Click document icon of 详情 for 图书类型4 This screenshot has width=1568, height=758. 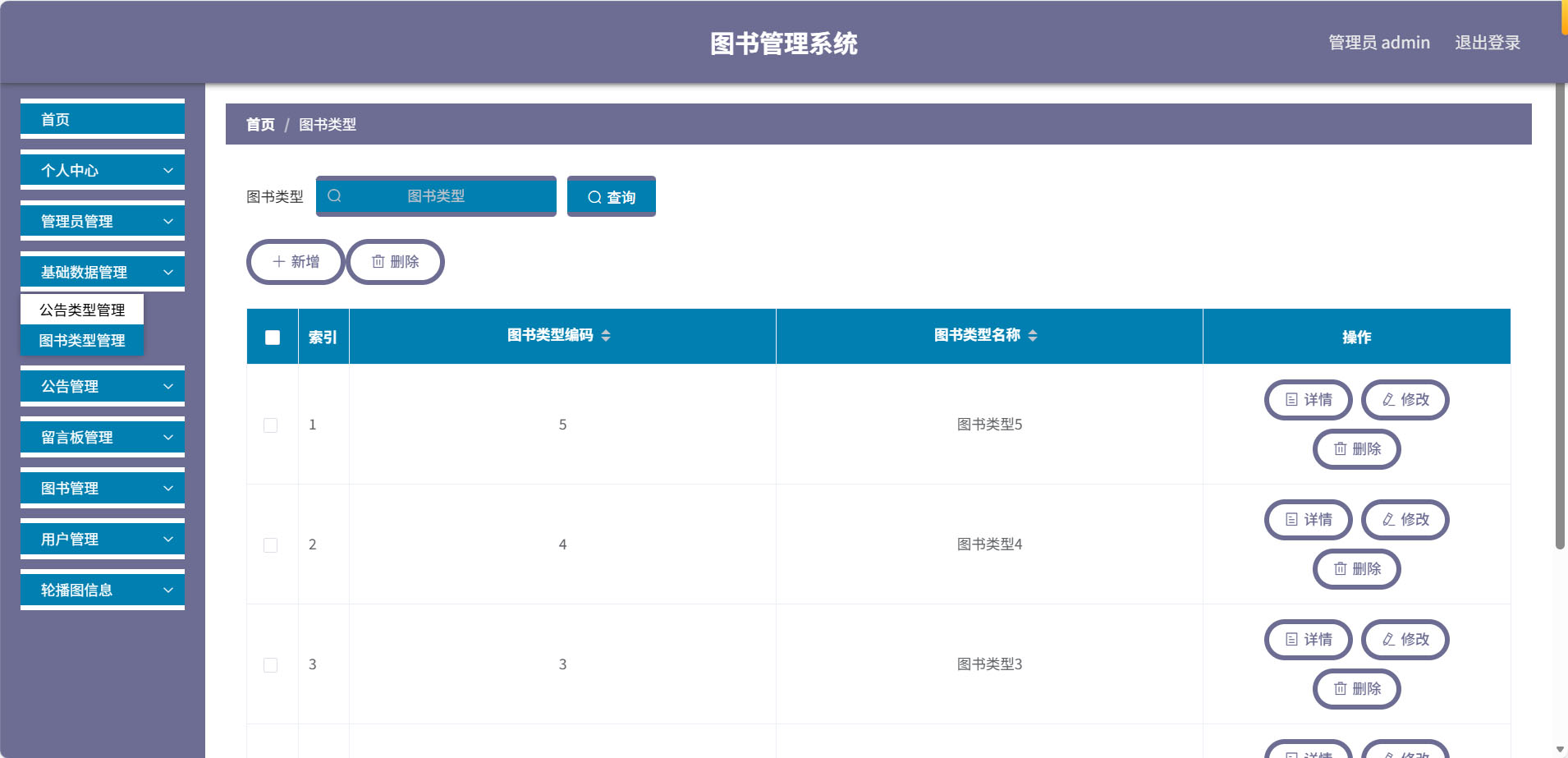tap(1291, 520)
